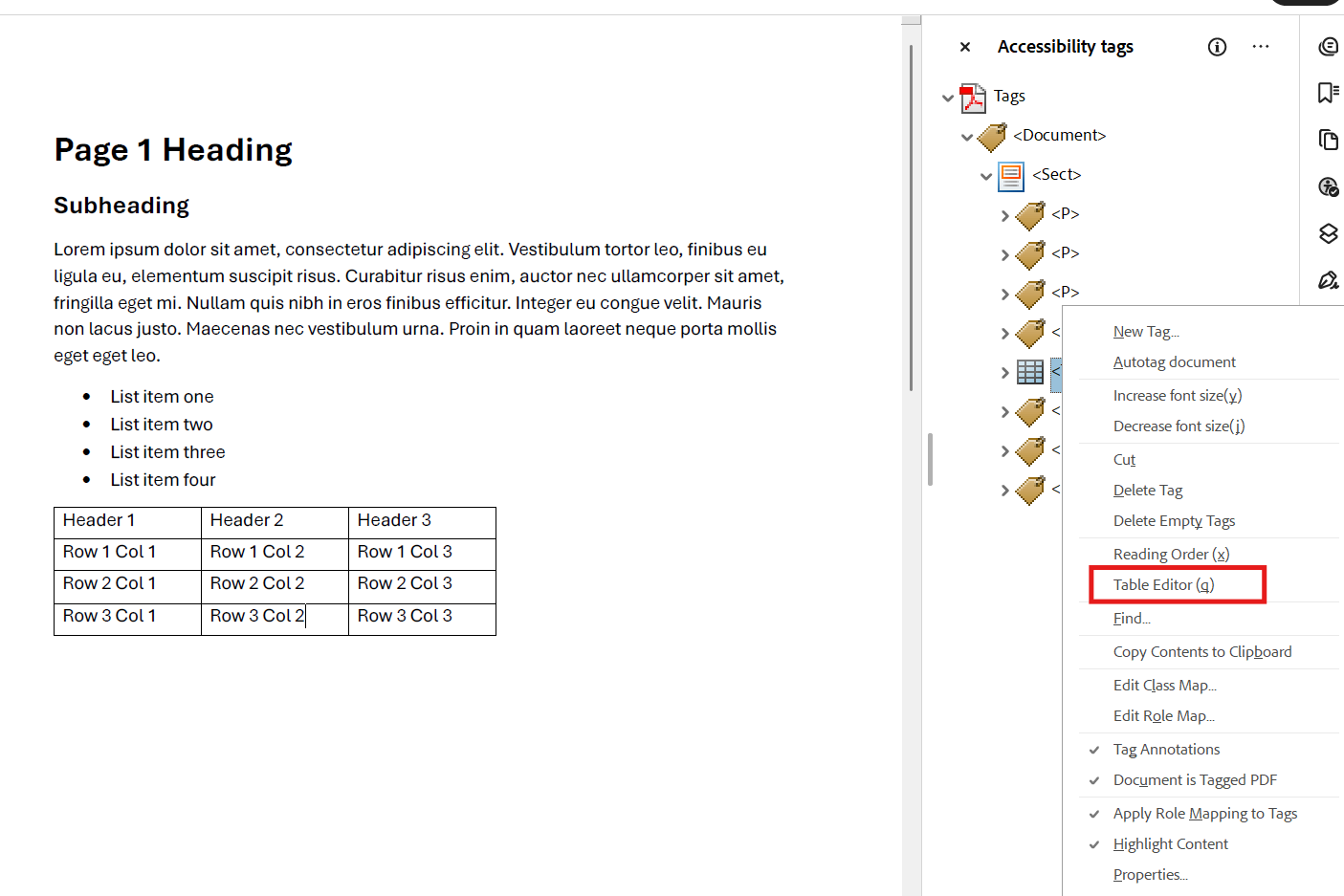Open Accessibility tags info icon
This screenshot has height=896, width=1344.
(x=1217, y=47)
